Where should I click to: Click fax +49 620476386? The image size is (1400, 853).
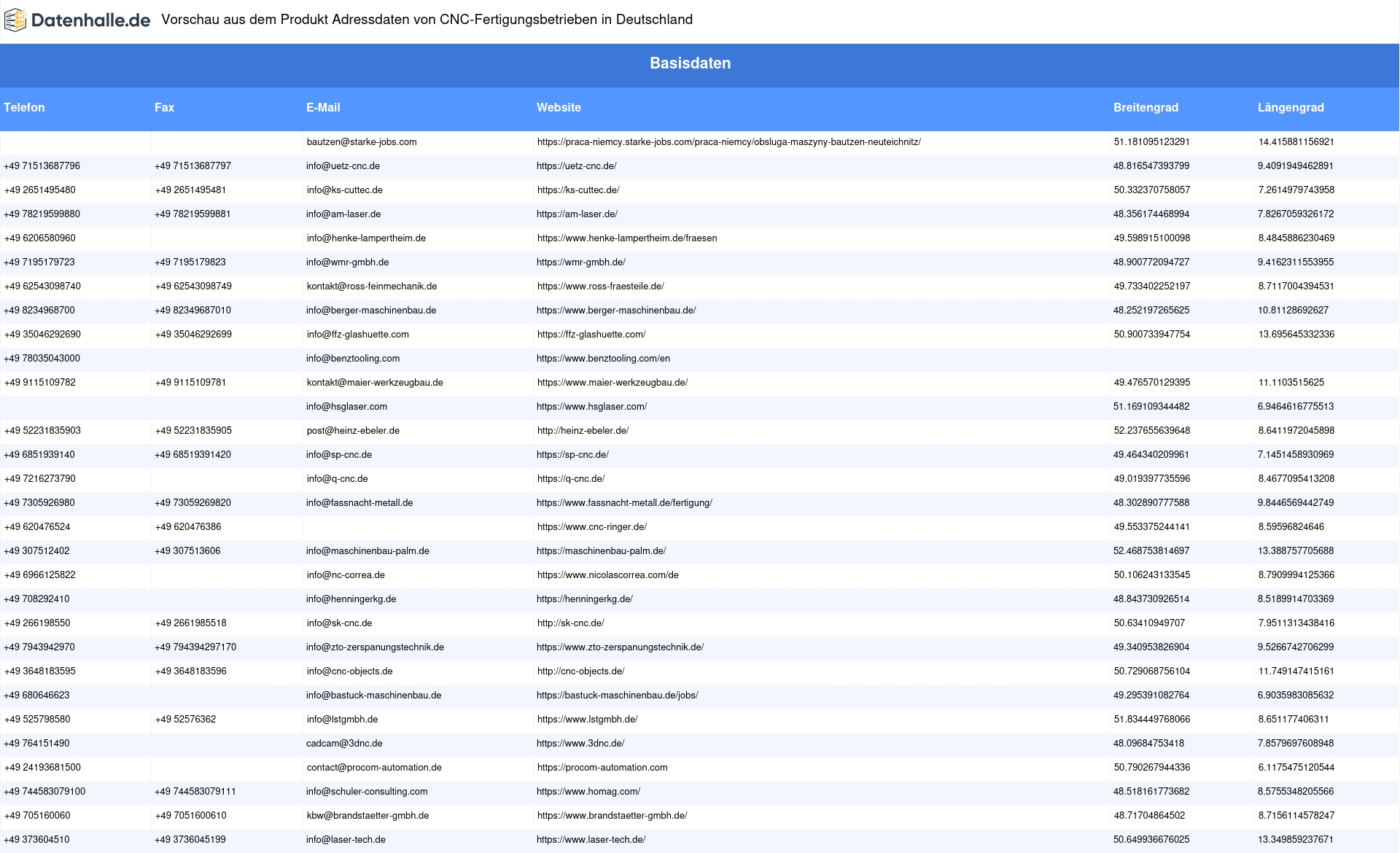coord(188,527)
